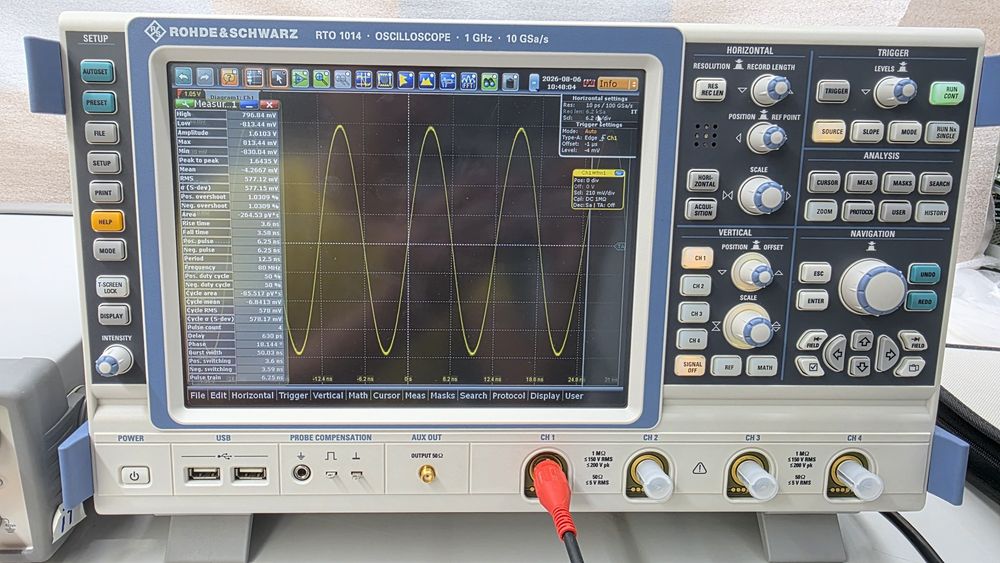Minimize the Ch1 signal label box
Viewport: 1000px width, 563px height.
619,173
